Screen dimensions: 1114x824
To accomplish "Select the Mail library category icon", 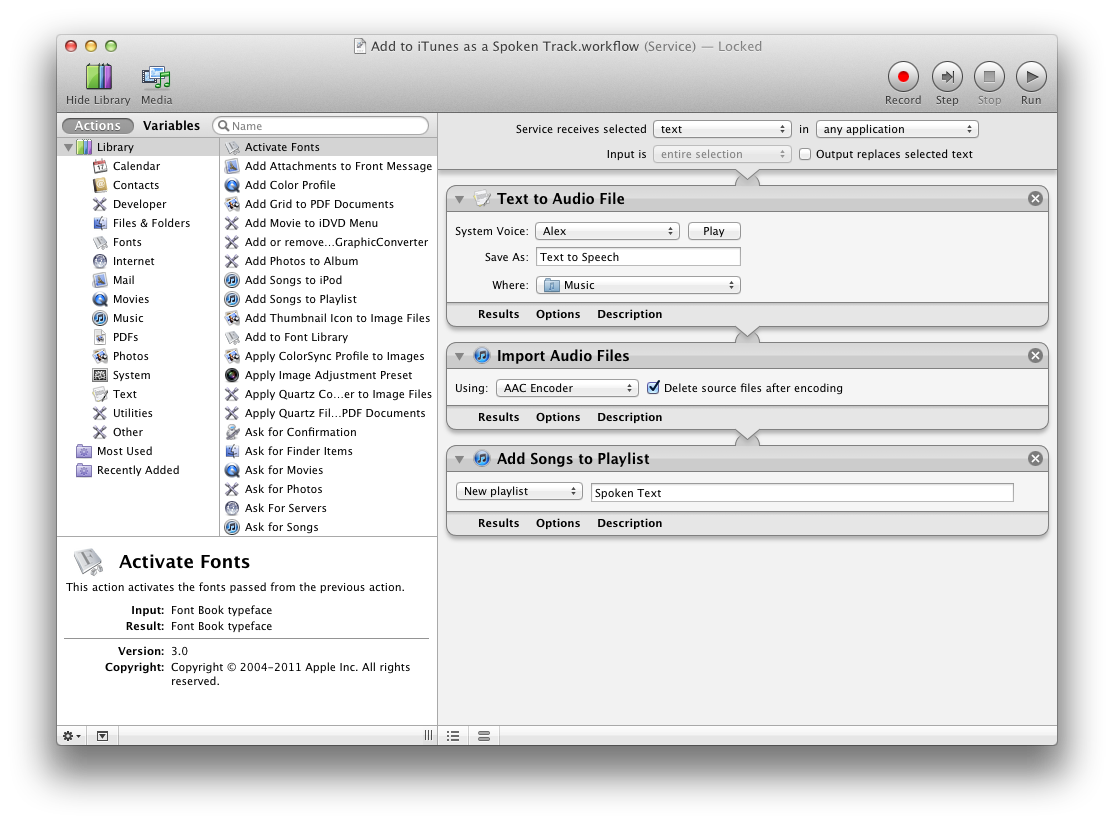I will point(100,281).
